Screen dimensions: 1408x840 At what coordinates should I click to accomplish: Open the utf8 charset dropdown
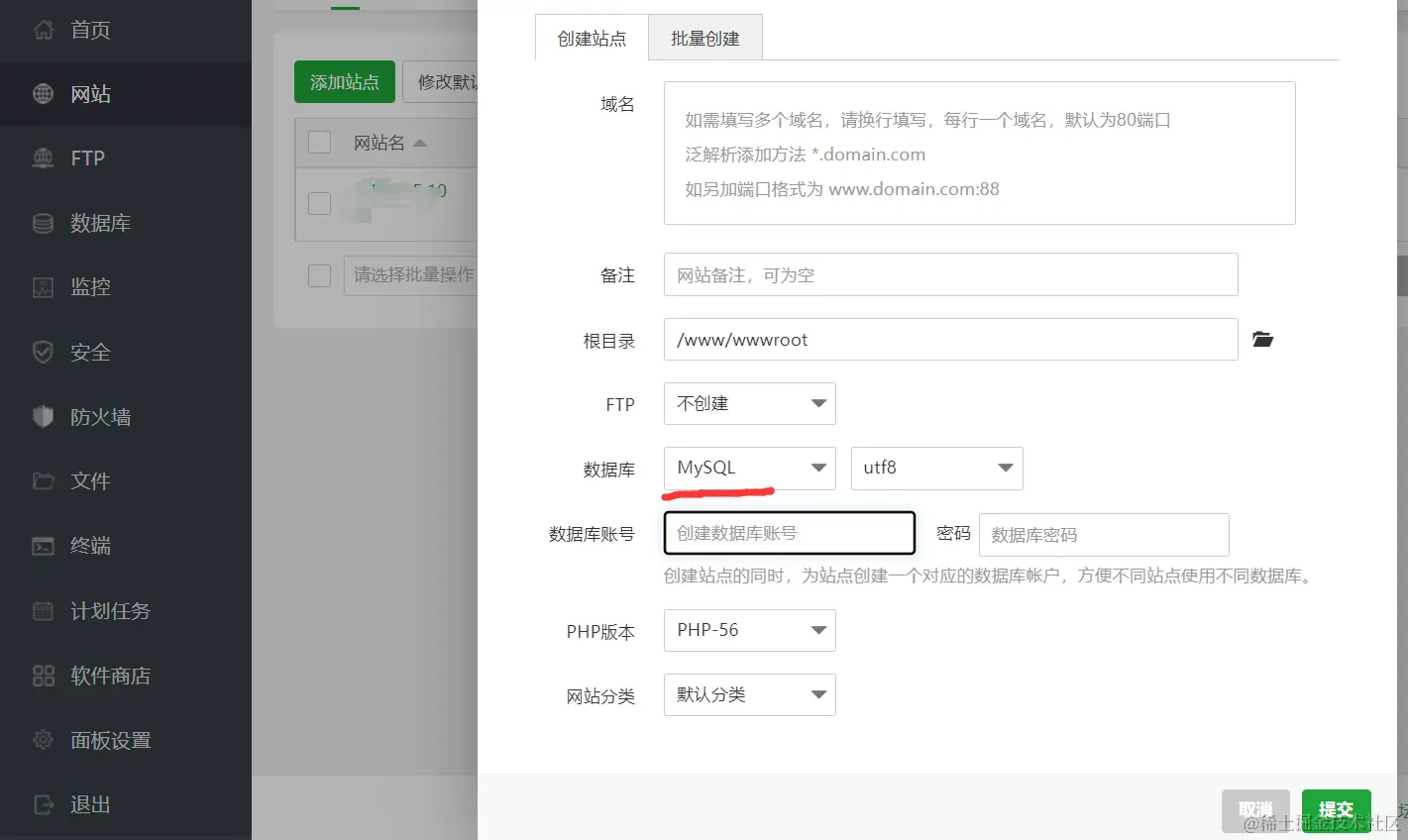(936, 468)
